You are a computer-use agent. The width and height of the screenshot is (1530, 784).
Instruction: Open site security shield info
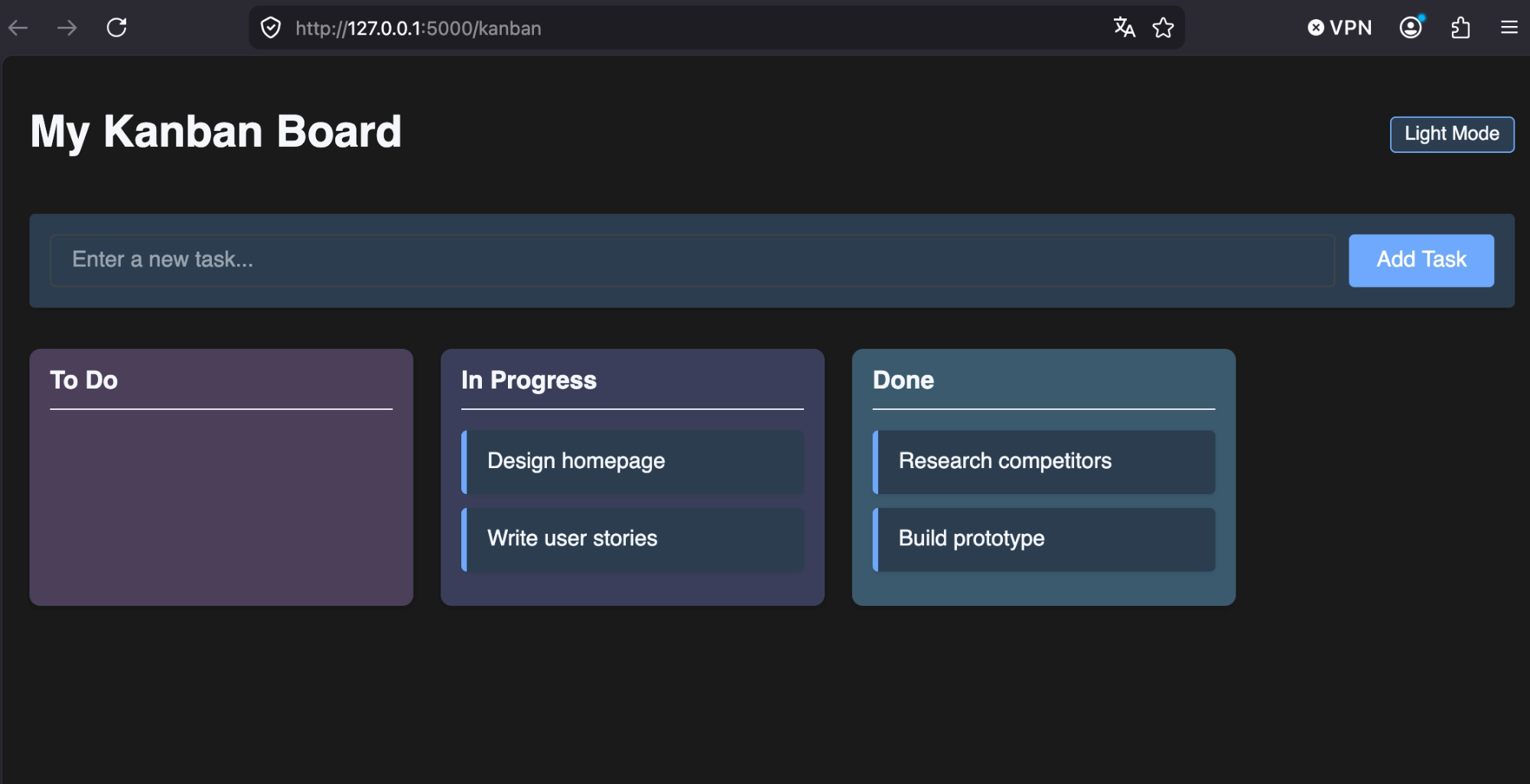[x=271, y=28]
